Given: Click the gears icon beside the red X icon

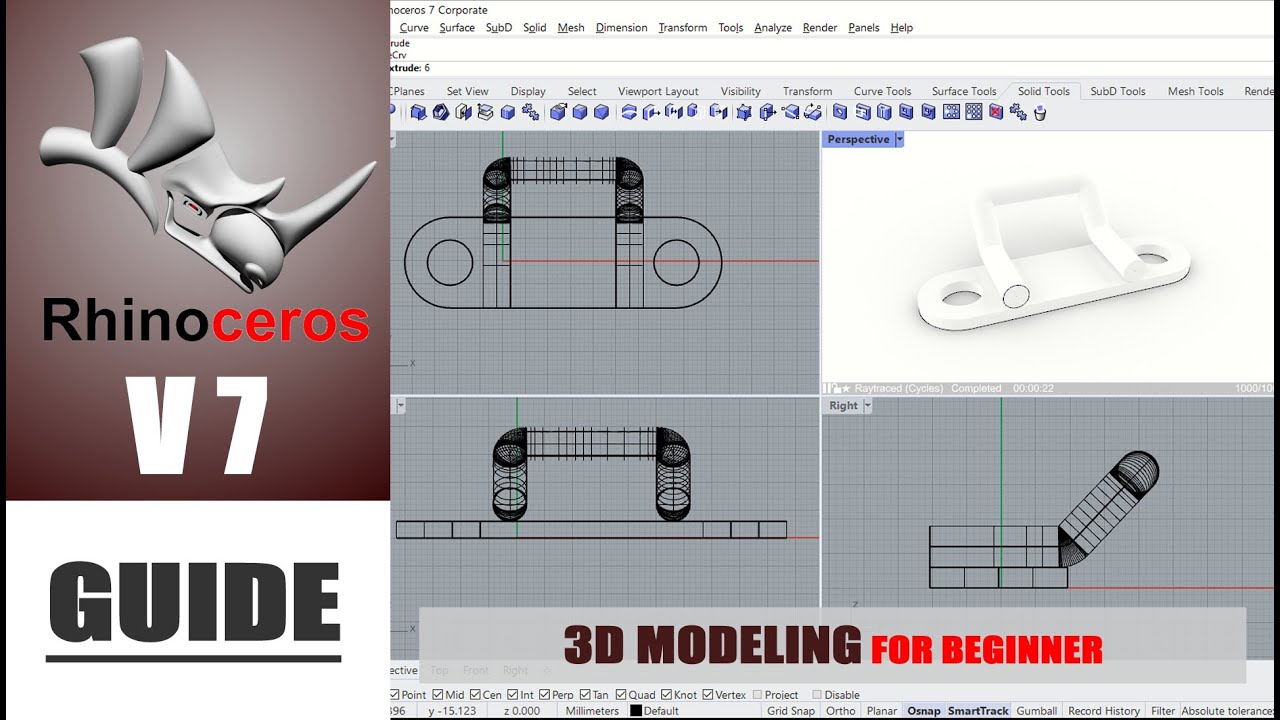Looking at the screenshot, I should tap(1017, 112).
